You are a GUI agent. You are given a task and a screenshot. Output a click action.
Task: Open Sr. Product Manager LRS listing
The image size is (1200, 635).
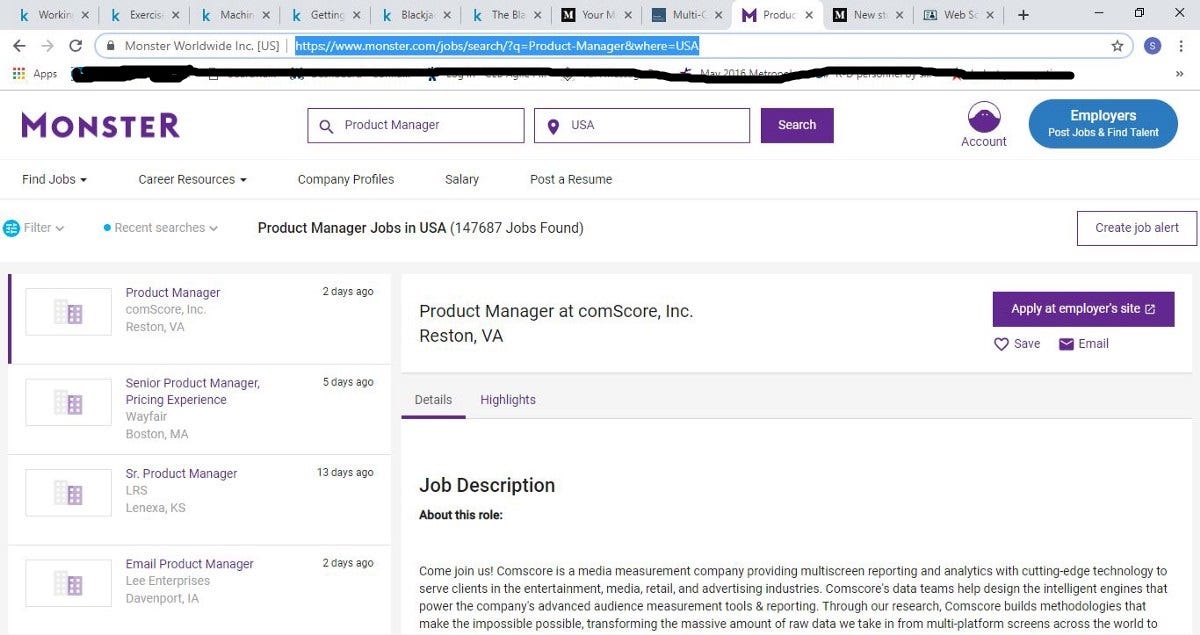pyautogui.click(x=181, y=474)
